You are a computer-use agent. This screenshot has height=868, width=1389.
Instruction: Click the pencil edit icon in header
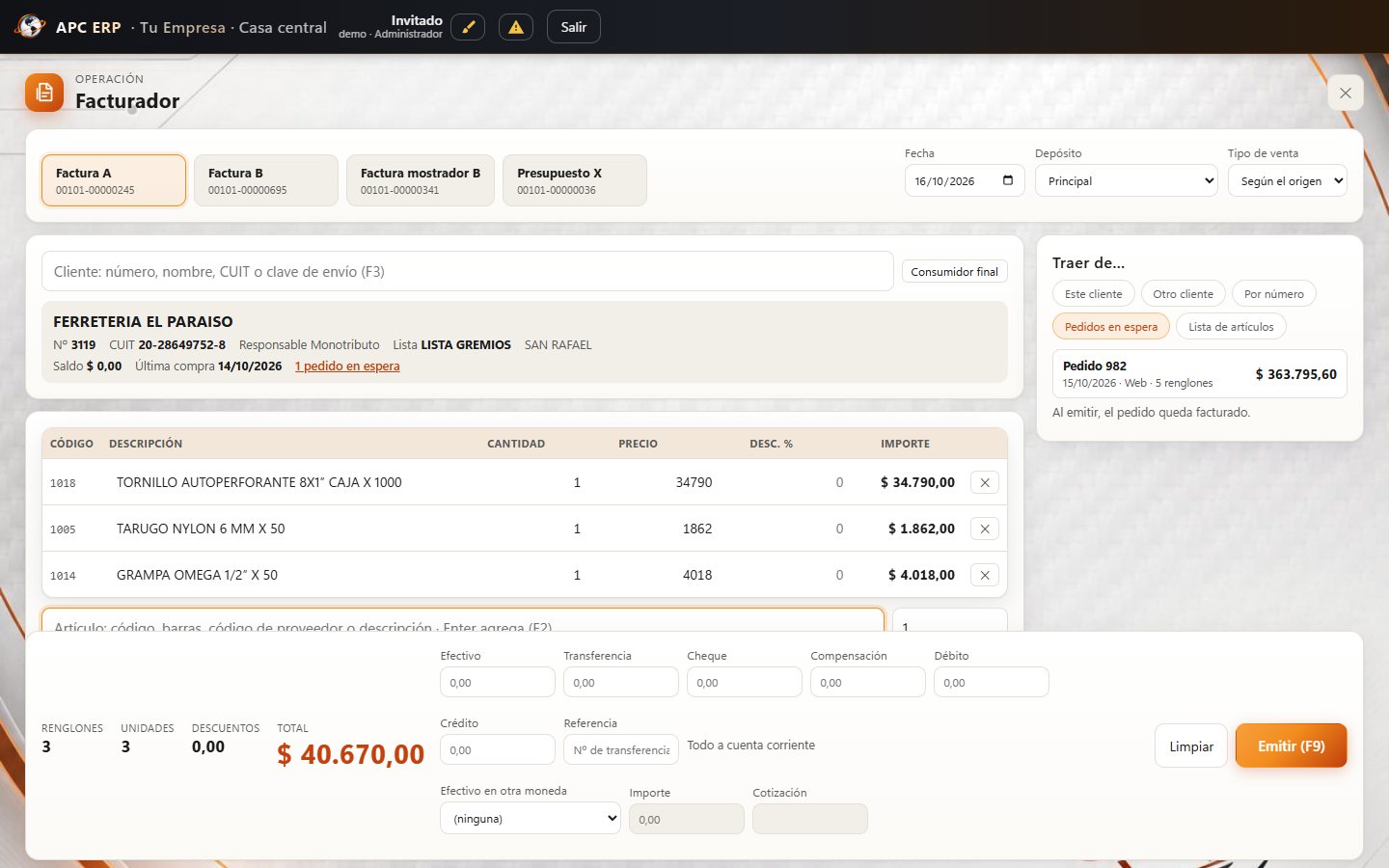[x=468, y=27]
